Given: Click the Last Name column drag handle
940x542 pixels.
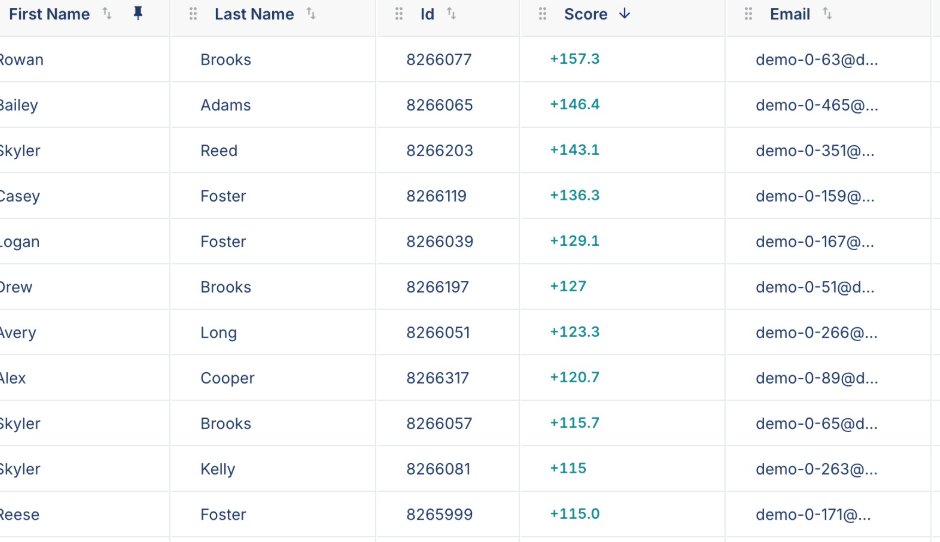Looking at the screenshot, I should coord(193,14).
